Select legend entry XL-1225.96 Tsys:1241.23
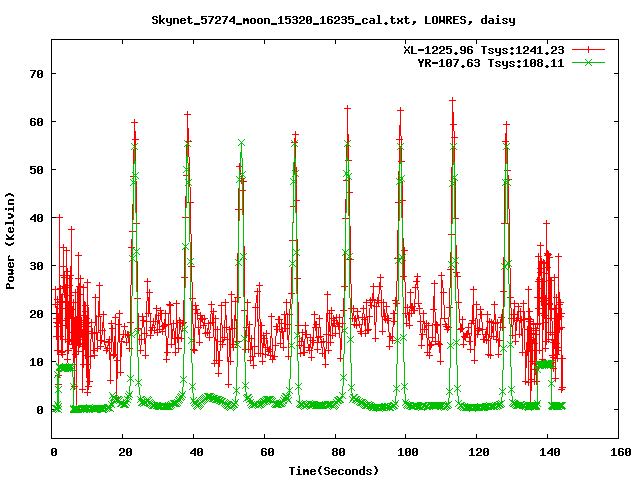Image resolution: width=640 pixels, height=480 pixels. point(484,50)
